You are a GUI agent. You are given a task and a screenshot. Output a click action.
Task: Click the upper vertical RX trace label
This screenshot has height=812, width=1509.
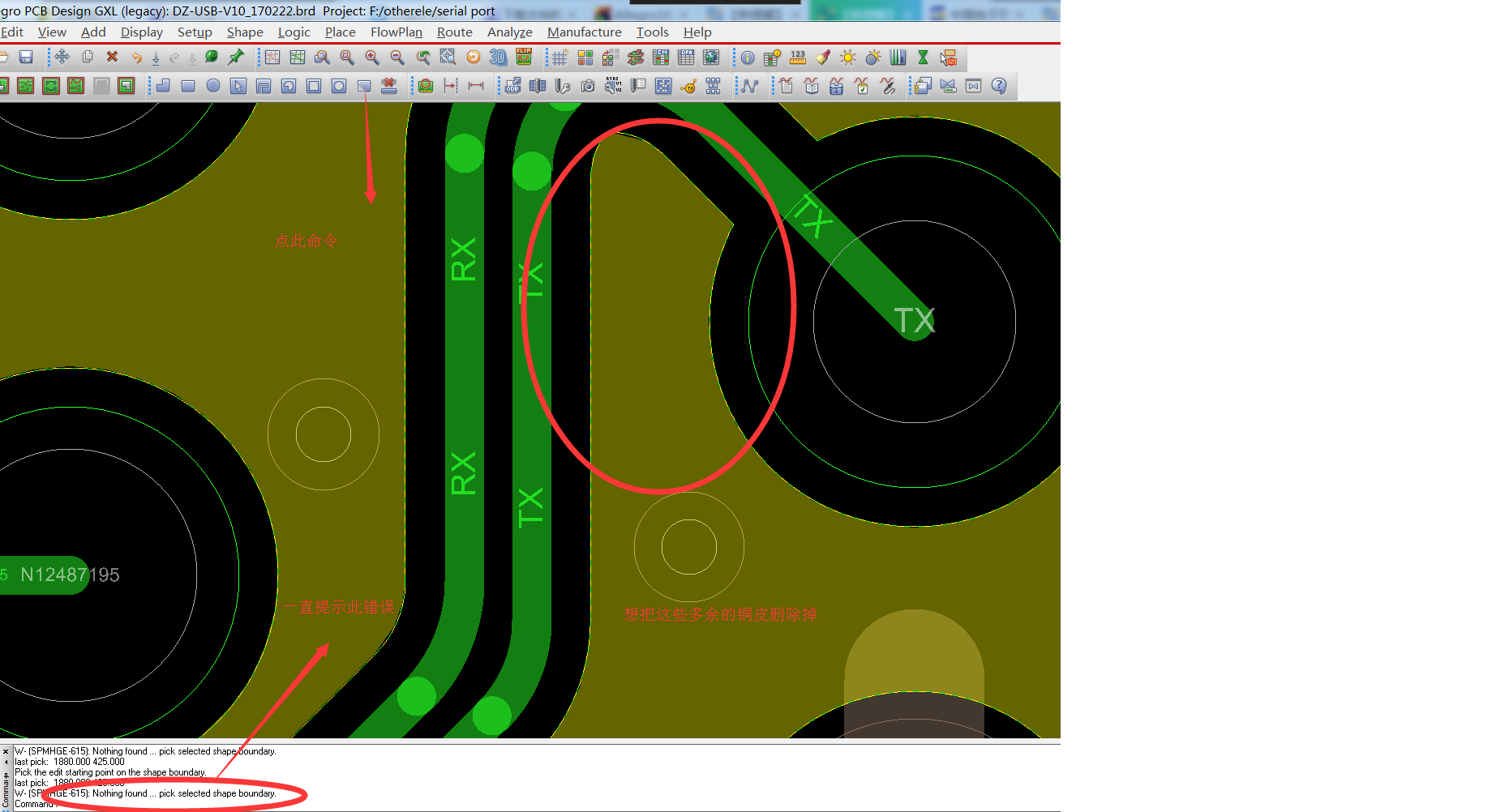pyautogui.click(x=464, y=259)
